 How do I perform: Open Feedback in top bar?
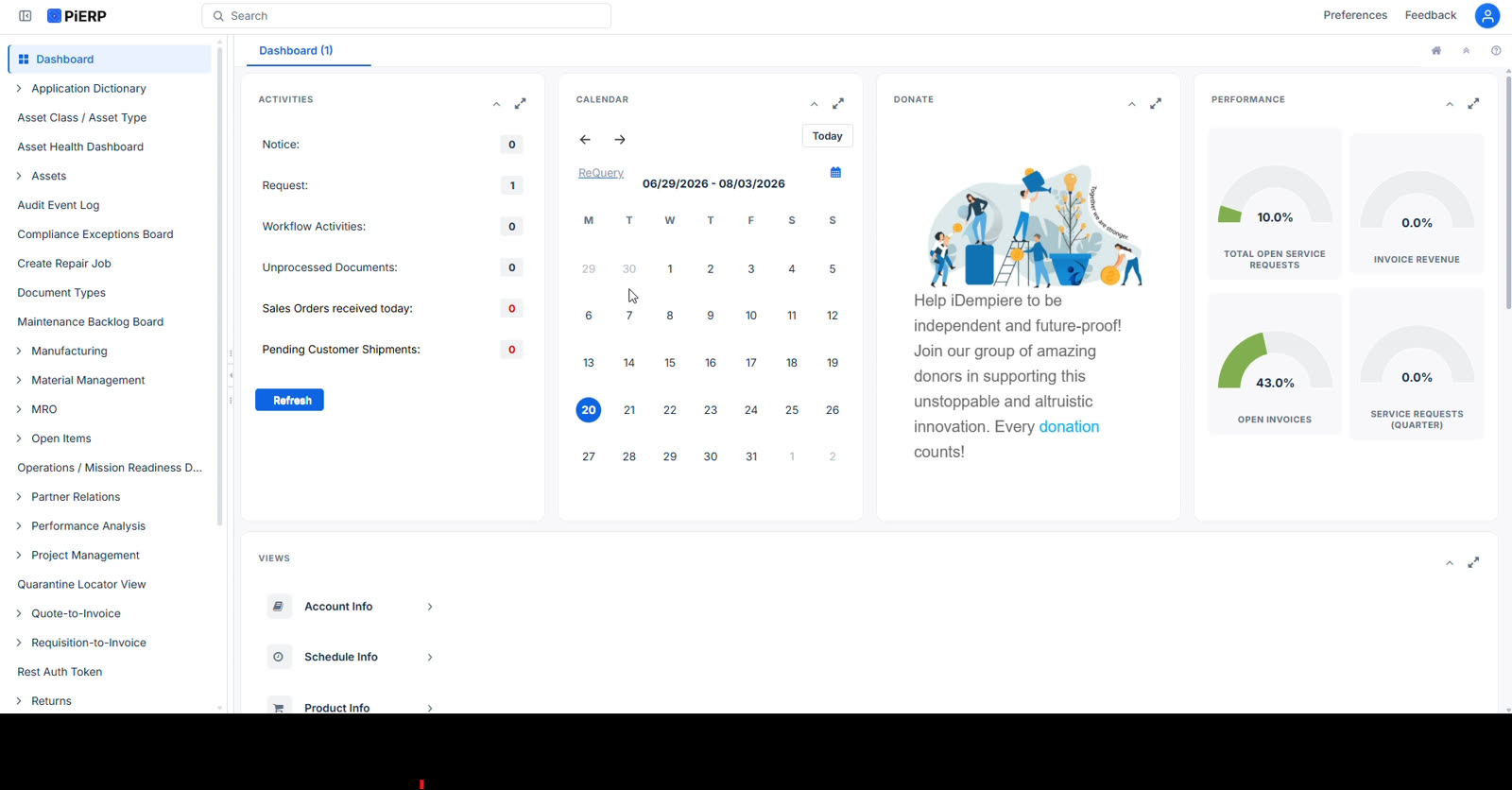tap(1431, 15)
